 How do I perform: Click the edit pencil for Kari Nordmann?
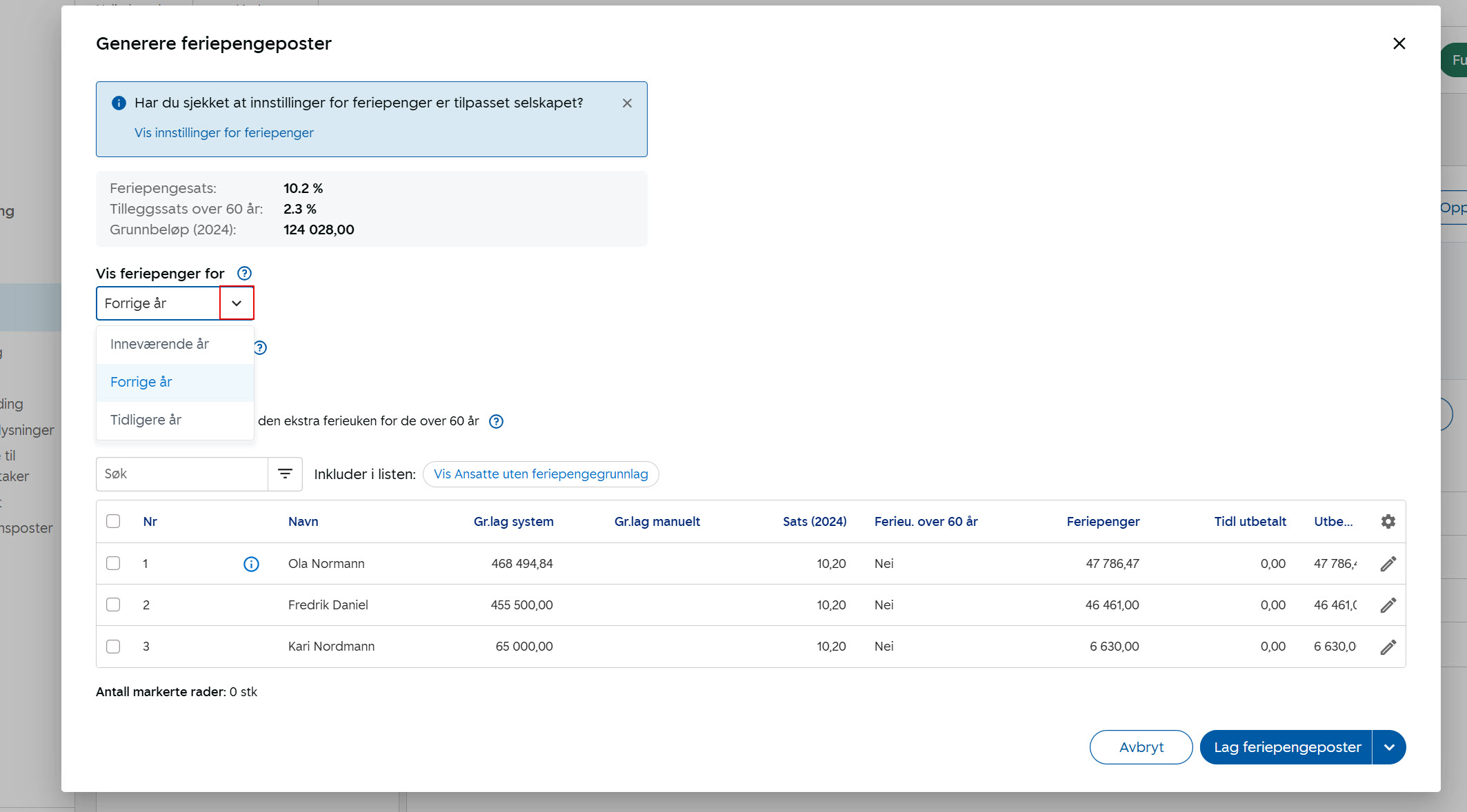pyautogui.click(x=1388, y=647)
